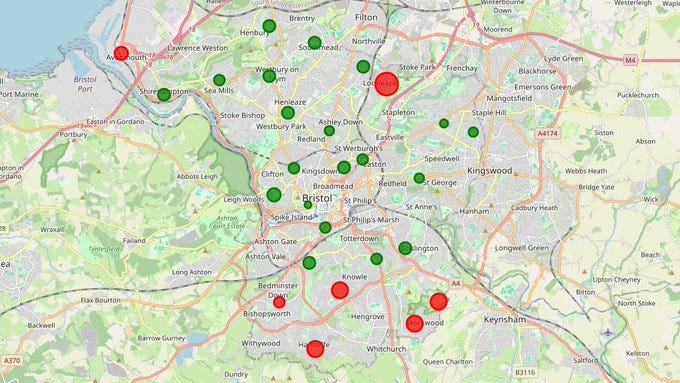Click the Bridge Yate label
The width and height of the screenshot is (680, 383).
coord(596,187)
